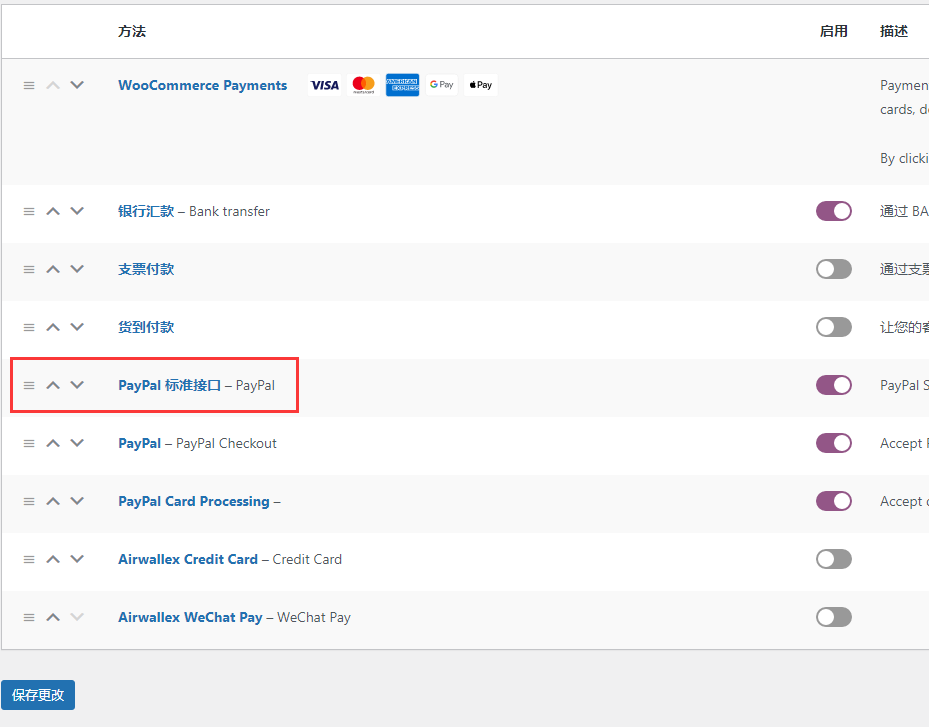929x727 pixels.
Task: Disable PayPal Card Processing toggle
Action: pyautogui.click(x=834, y=501)
